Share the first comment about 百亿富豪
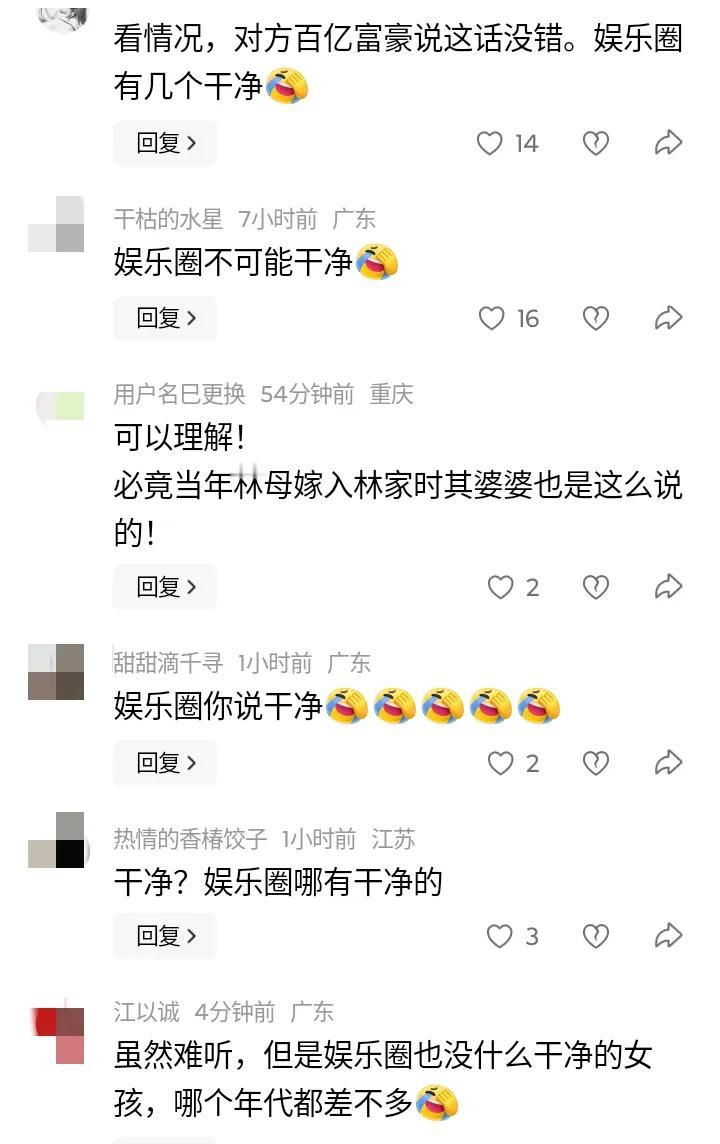720x1144 pixels. coord(668,143)
